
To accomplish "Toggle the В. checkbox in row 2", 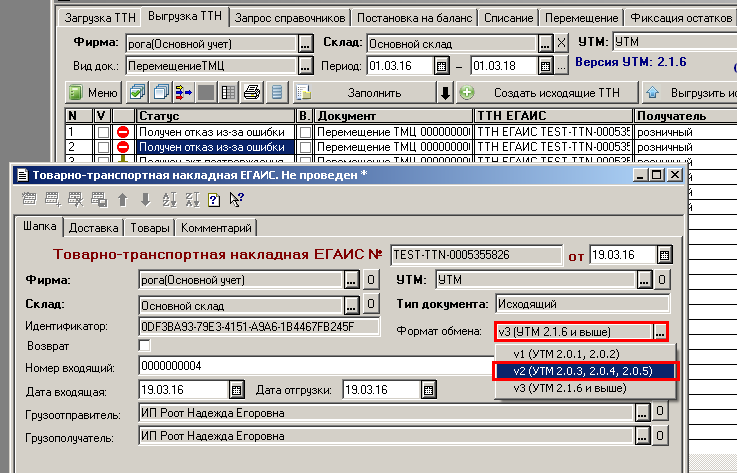I will 305,147.
